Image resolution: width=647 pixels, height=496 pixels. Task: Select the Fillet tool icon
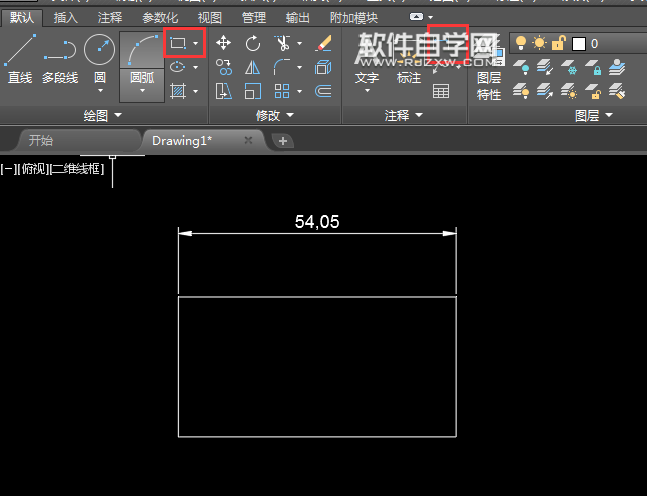click(282, 67)
